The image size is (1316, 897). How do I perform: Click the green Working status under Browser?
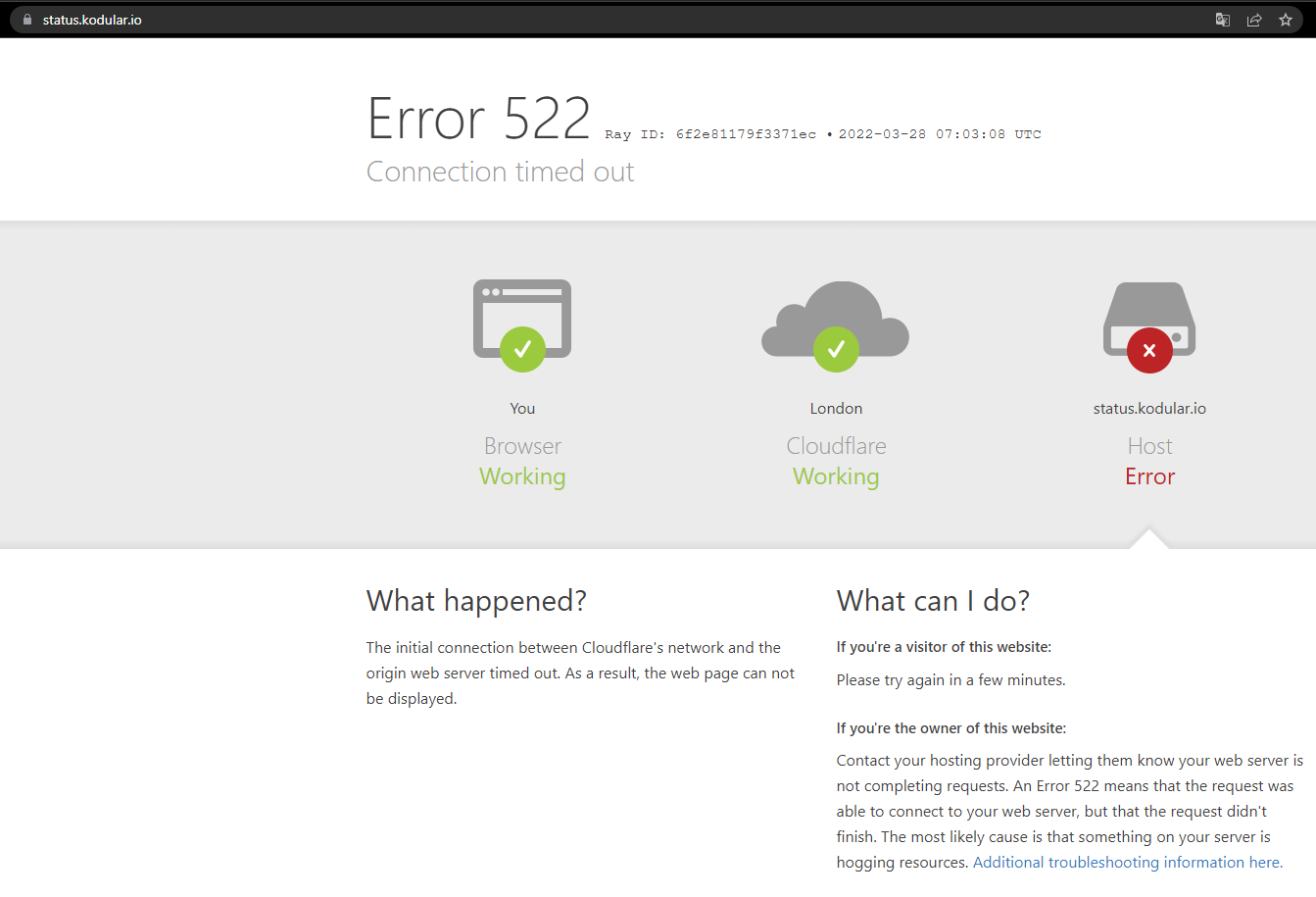click(x=522, y=476)
